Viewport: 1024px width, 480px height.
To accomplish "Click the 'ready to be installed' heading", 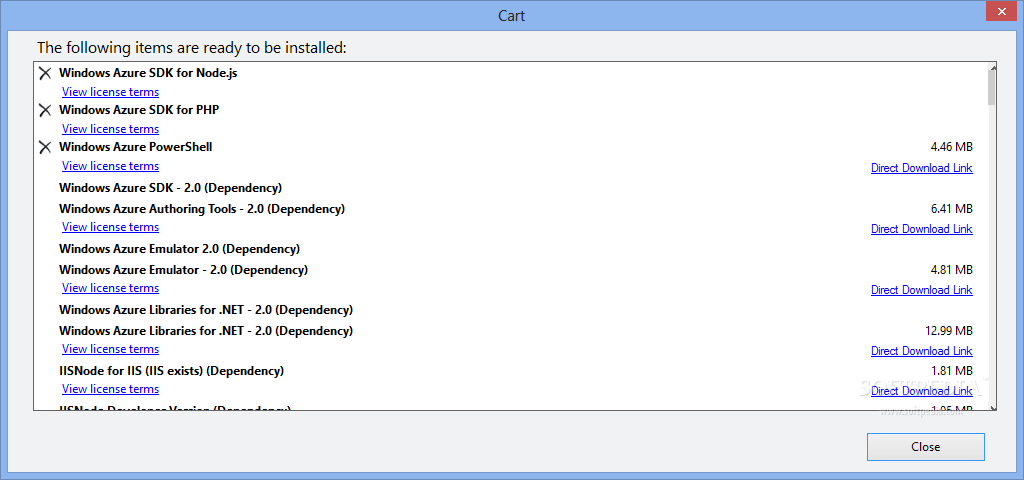I will point(191,48).
